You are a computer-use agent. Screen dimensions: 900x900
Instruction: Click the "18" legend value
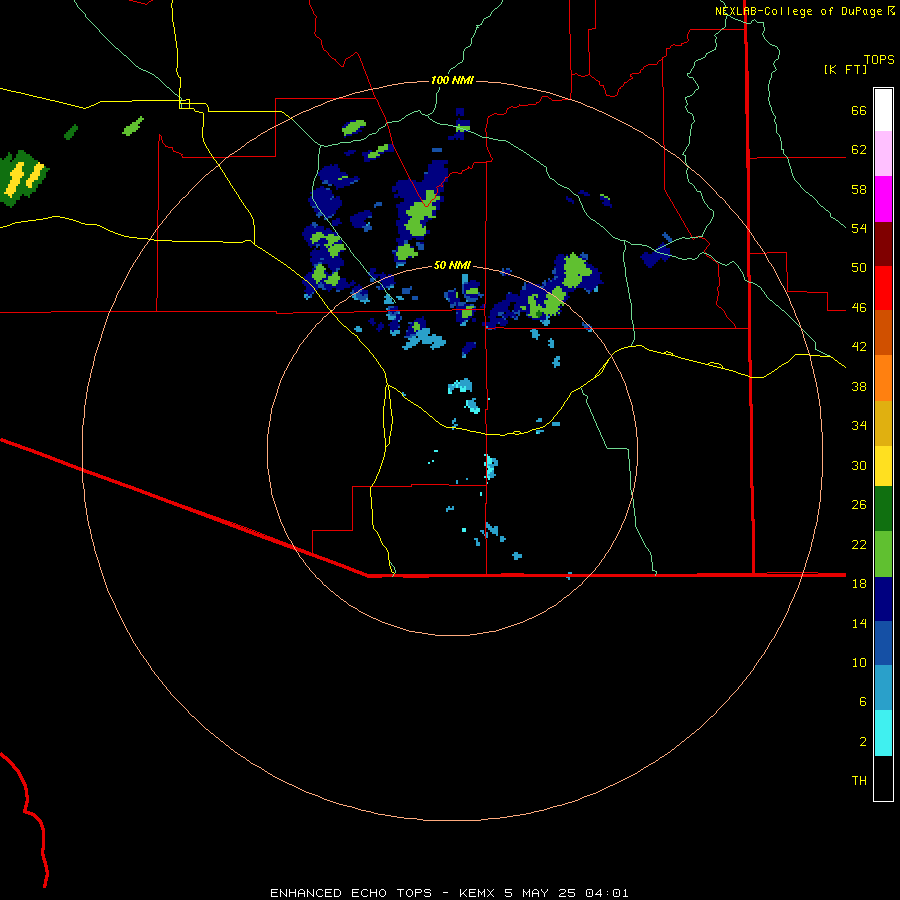(859, 584)
